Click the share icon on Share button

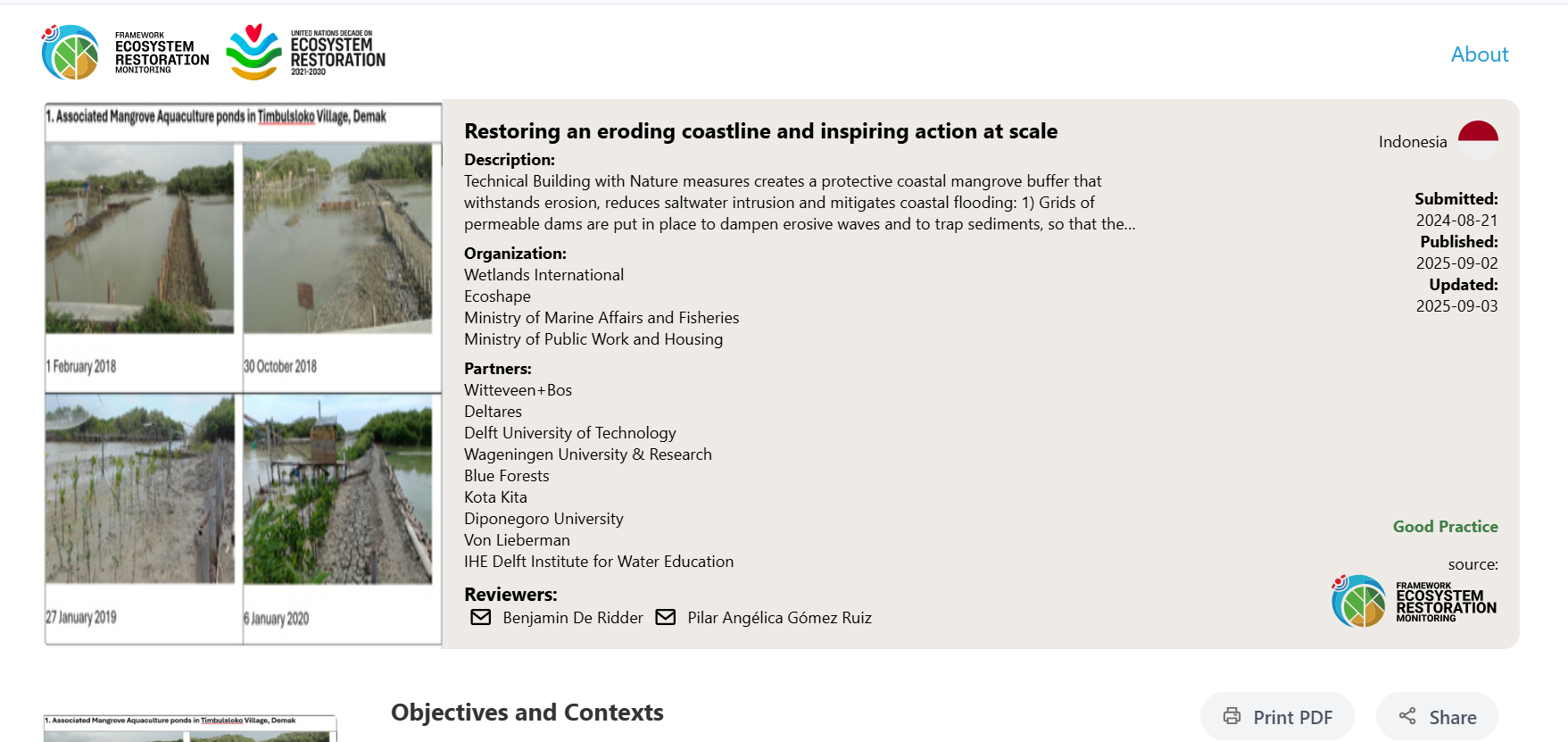click(x=1407, y=716)
